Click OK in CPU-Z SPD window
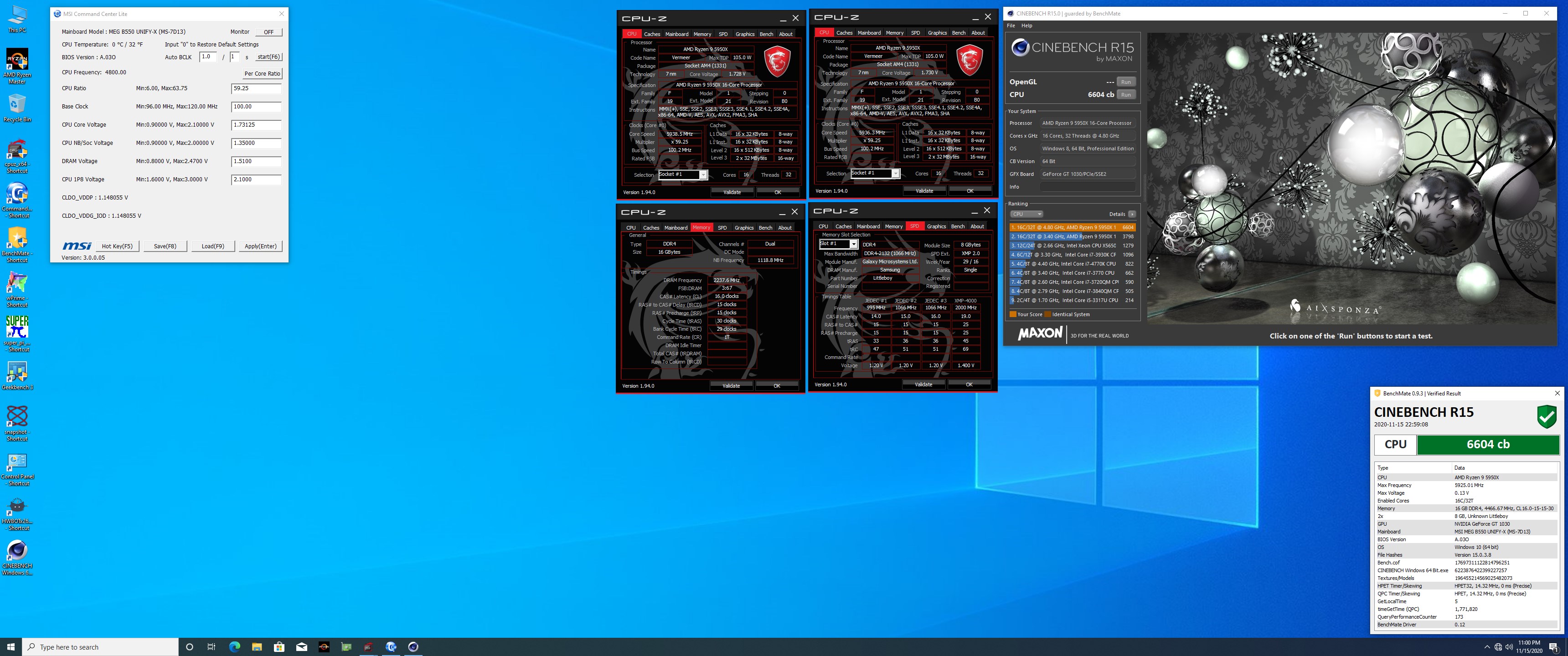 [x=969, y=384]
